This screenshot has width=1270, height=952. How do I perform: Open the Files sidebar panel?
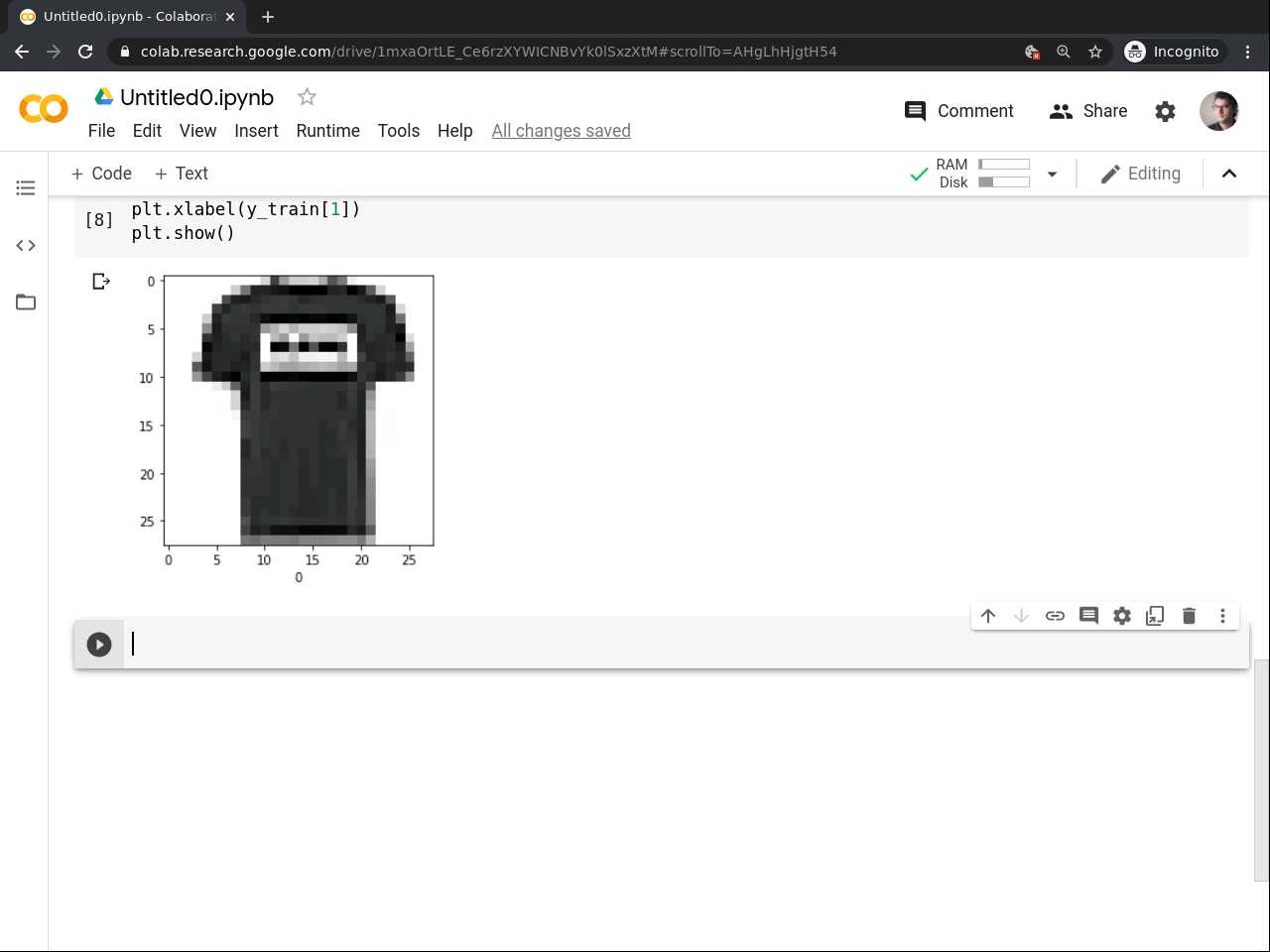(x=26, y=302)
